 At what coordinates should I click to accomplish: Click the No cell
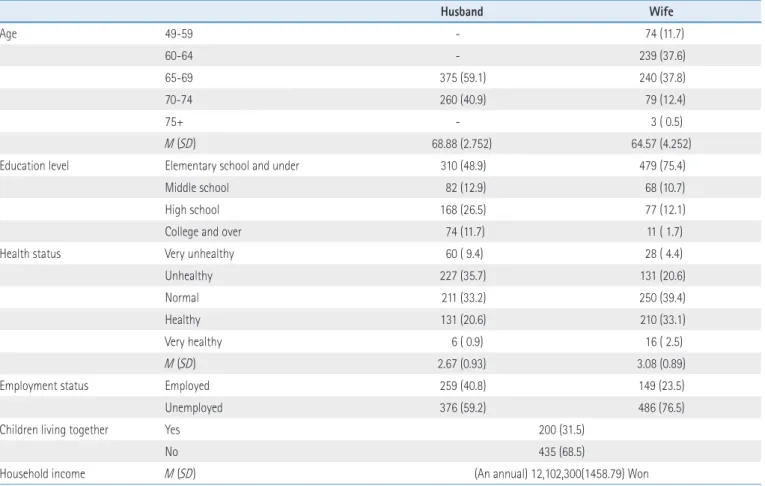click(171, 451)
